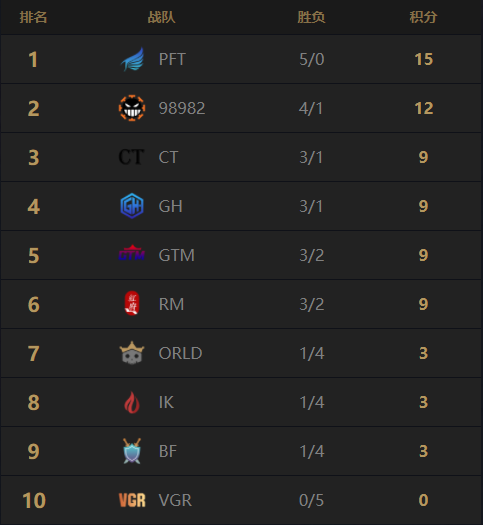Screen dimensions: 483x525
Task: Select PFT's 5/0 win-loss record
Action: point(312,59)
